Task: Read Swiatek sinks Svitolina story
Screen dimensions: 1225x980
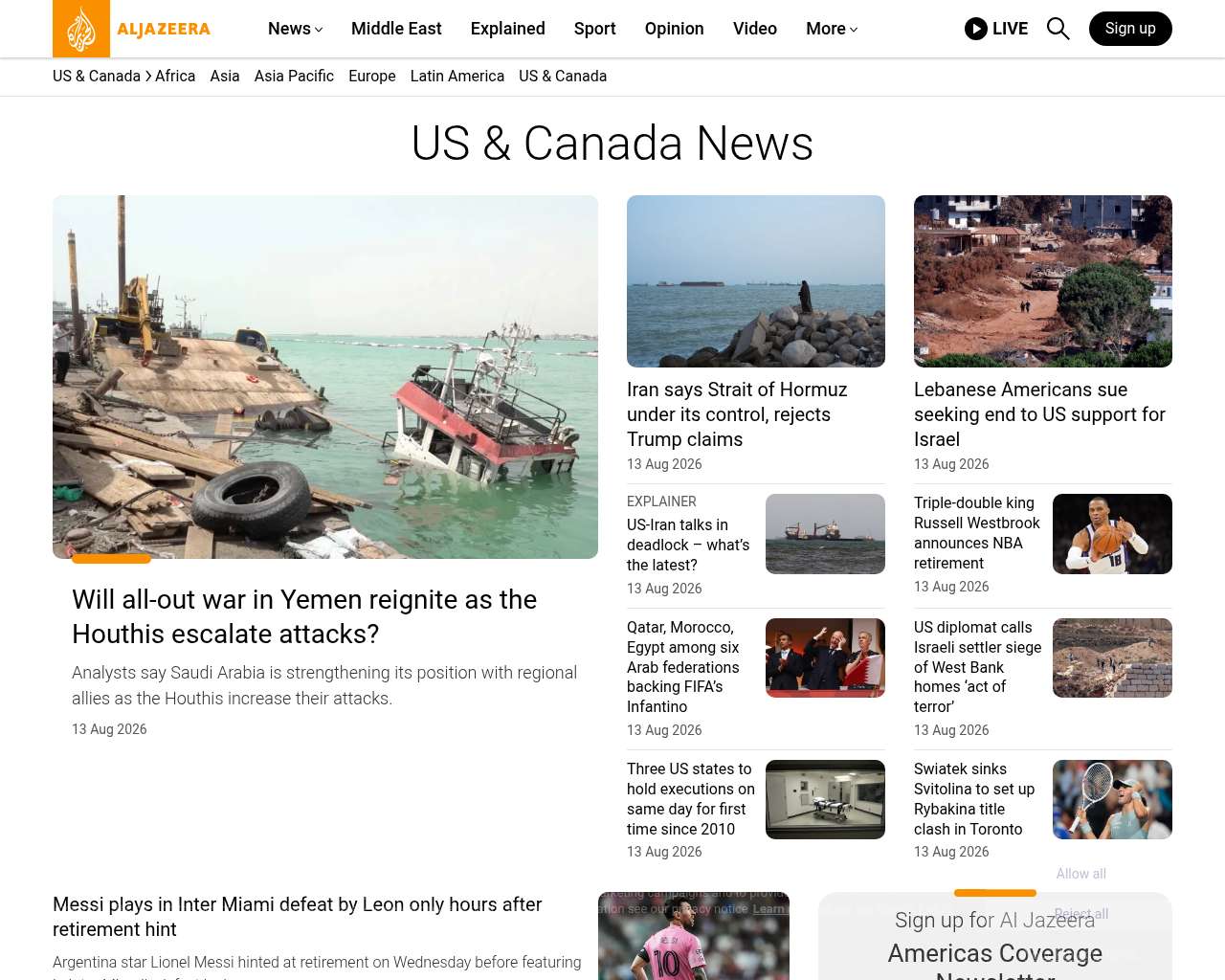Action: 974,799
